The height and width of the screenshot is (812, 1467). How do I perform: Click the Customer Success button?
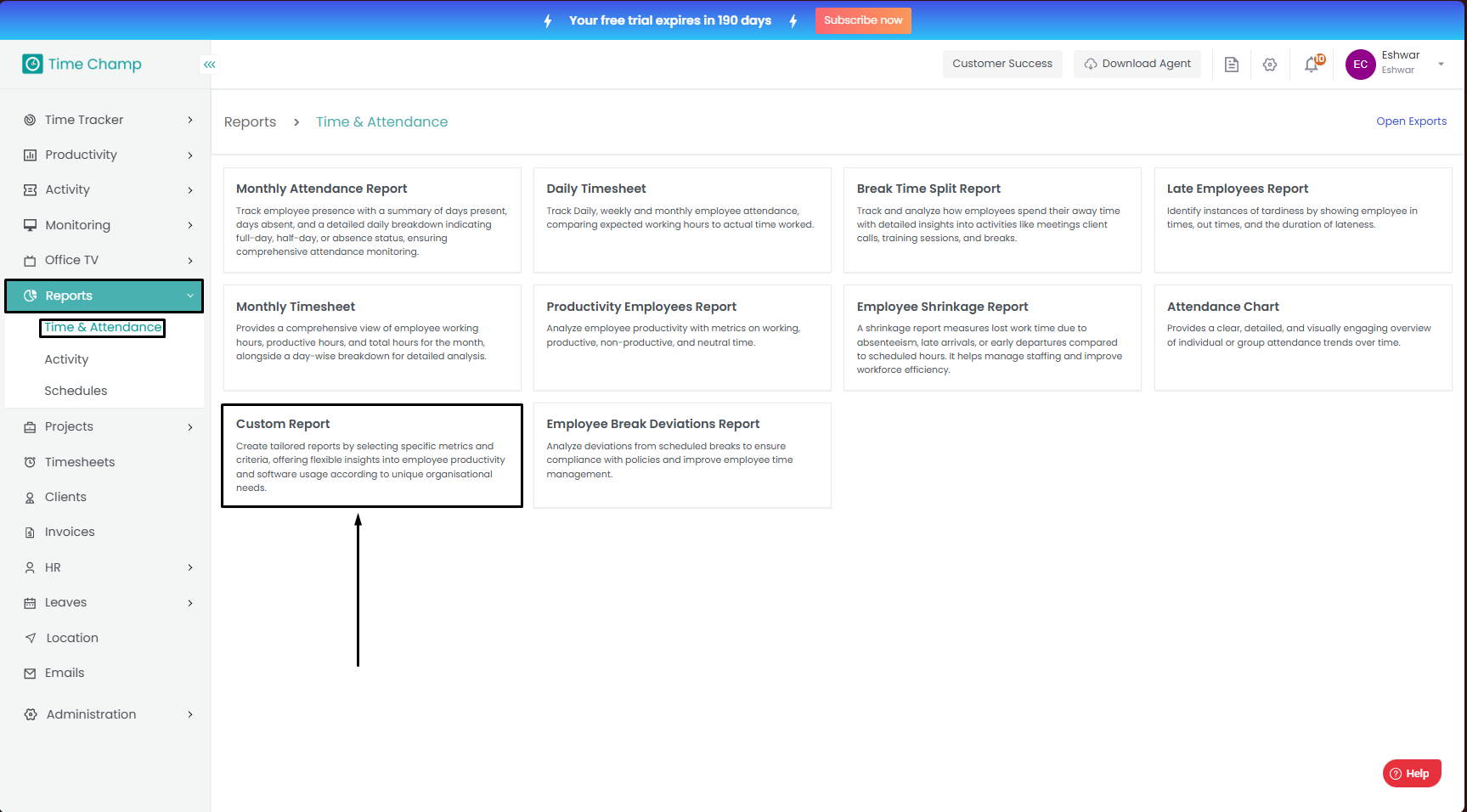pos(1002,64)
